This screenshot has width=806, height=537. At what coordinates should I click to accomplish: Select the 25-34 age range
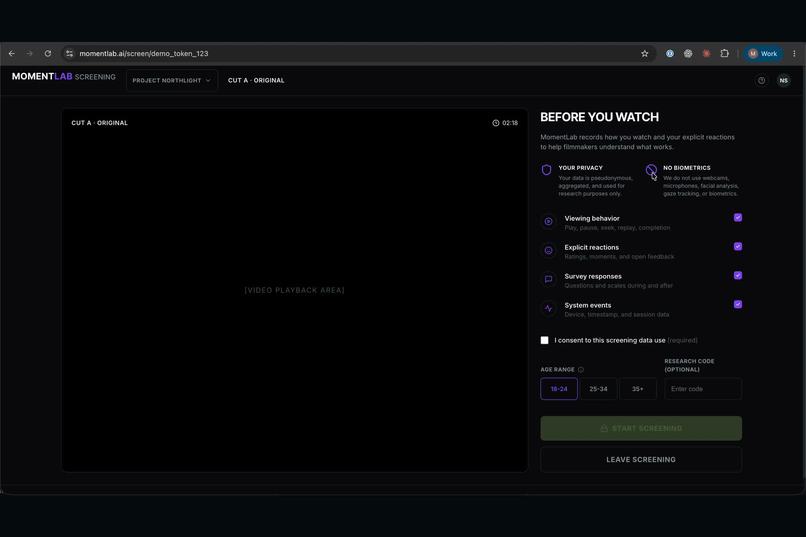tap(598, 388)
